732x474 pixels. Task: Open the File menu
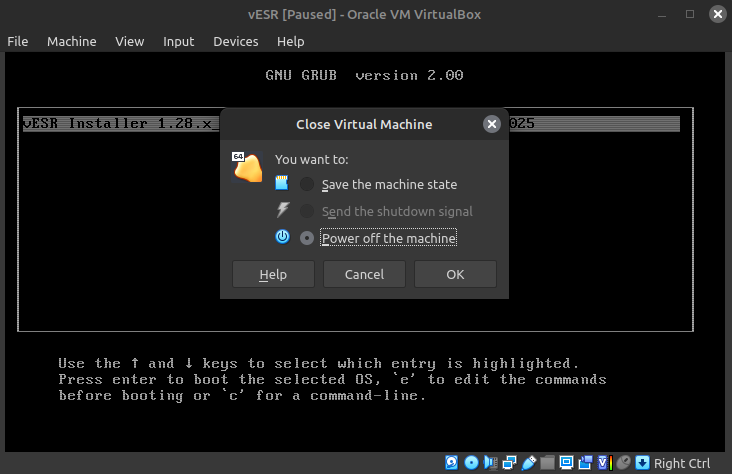[x=18, y=42]
